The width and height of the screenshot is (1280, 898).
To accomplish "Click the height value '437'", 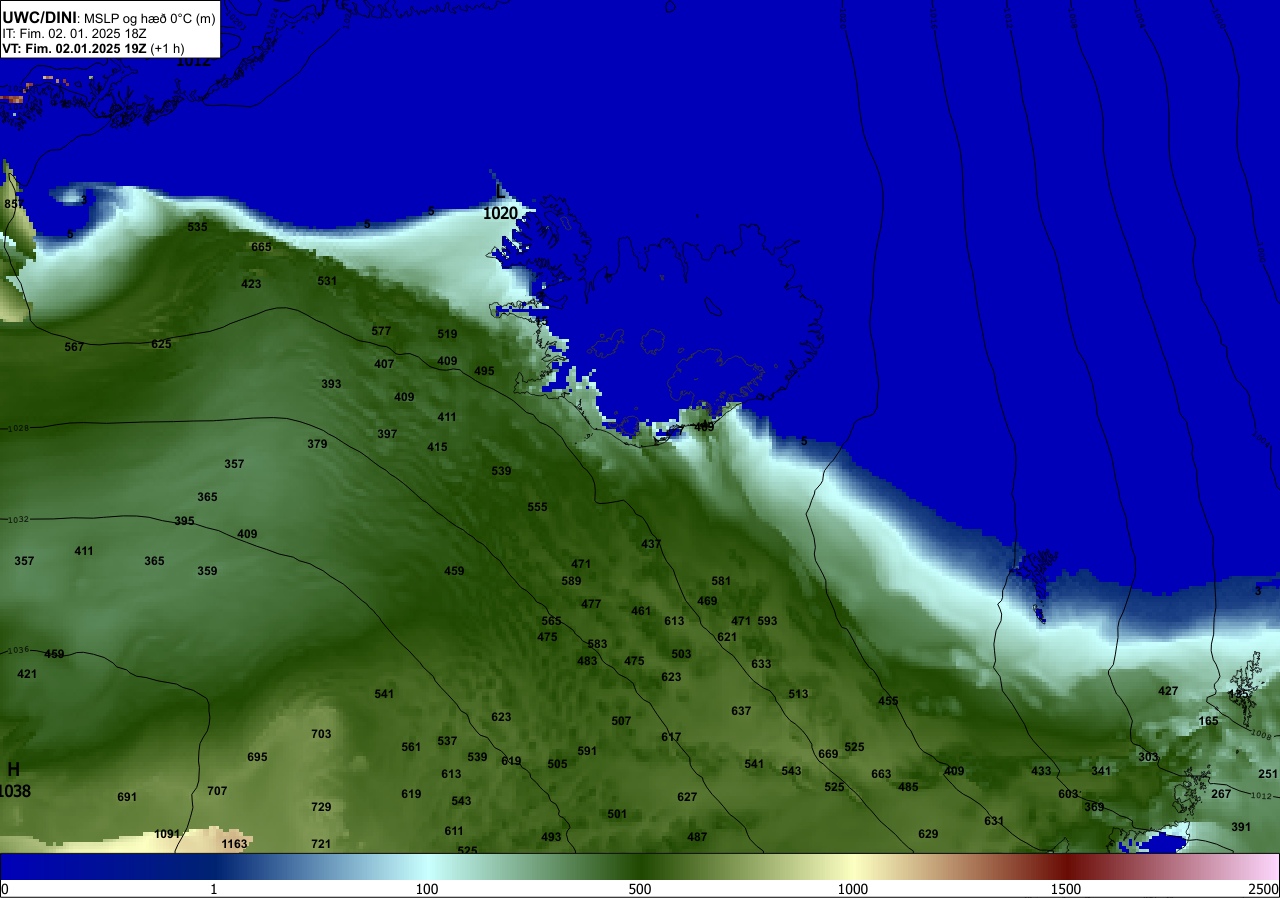I will point(651,544).
